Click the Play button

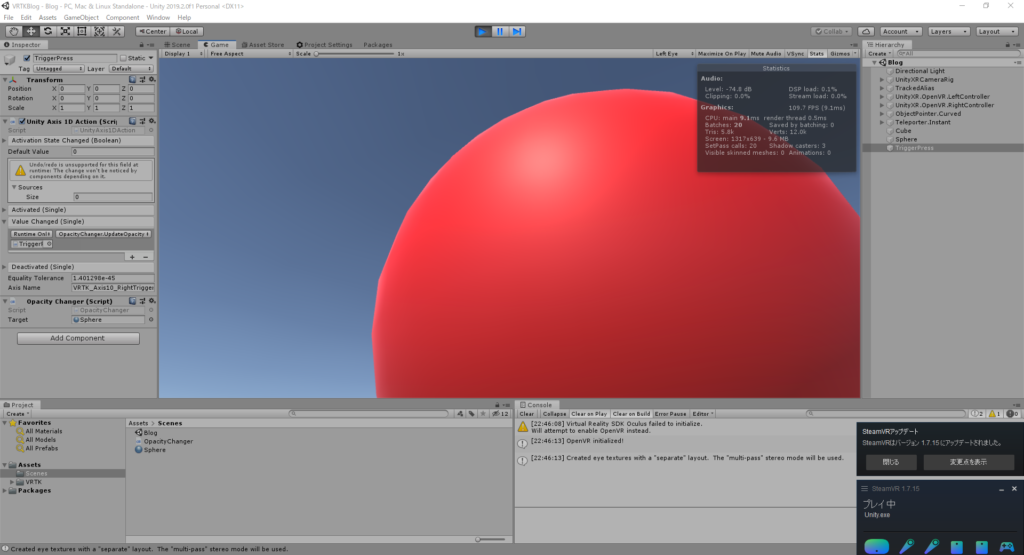[x=483, y=31]
